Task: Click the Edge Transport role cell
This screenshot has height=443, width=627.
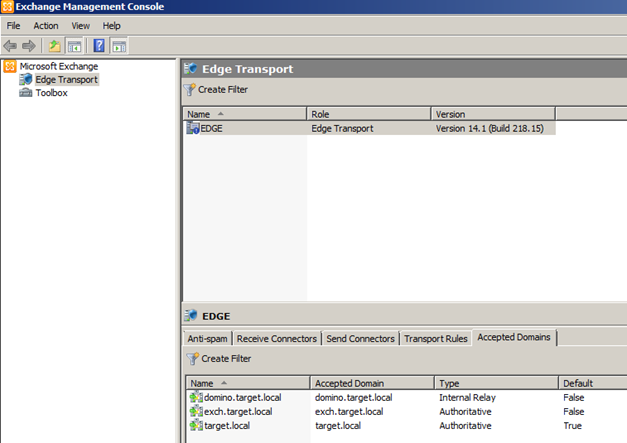Action: point(342,129)
